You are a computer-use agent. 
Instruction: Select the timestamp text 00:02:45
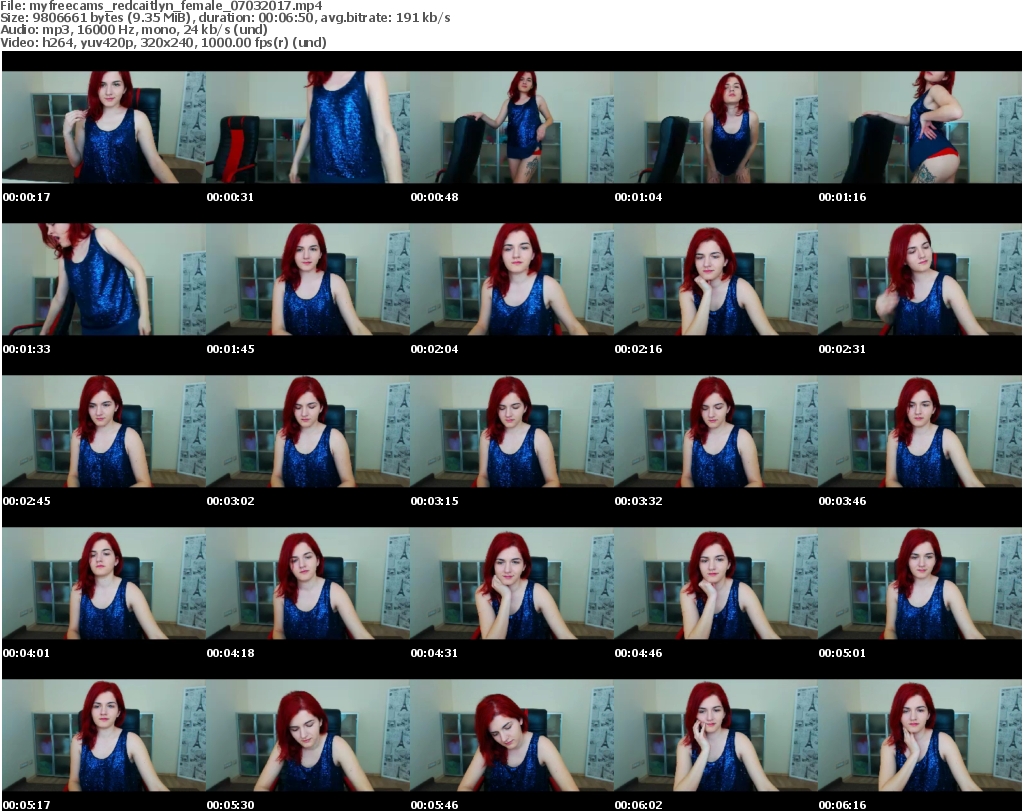click(27, 501)
